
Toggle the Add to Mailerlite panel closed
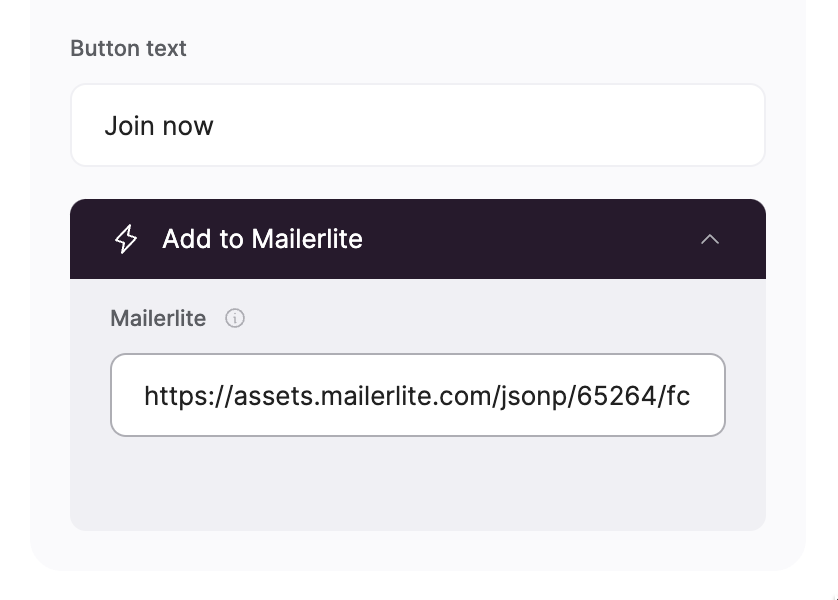coord(711,239)
